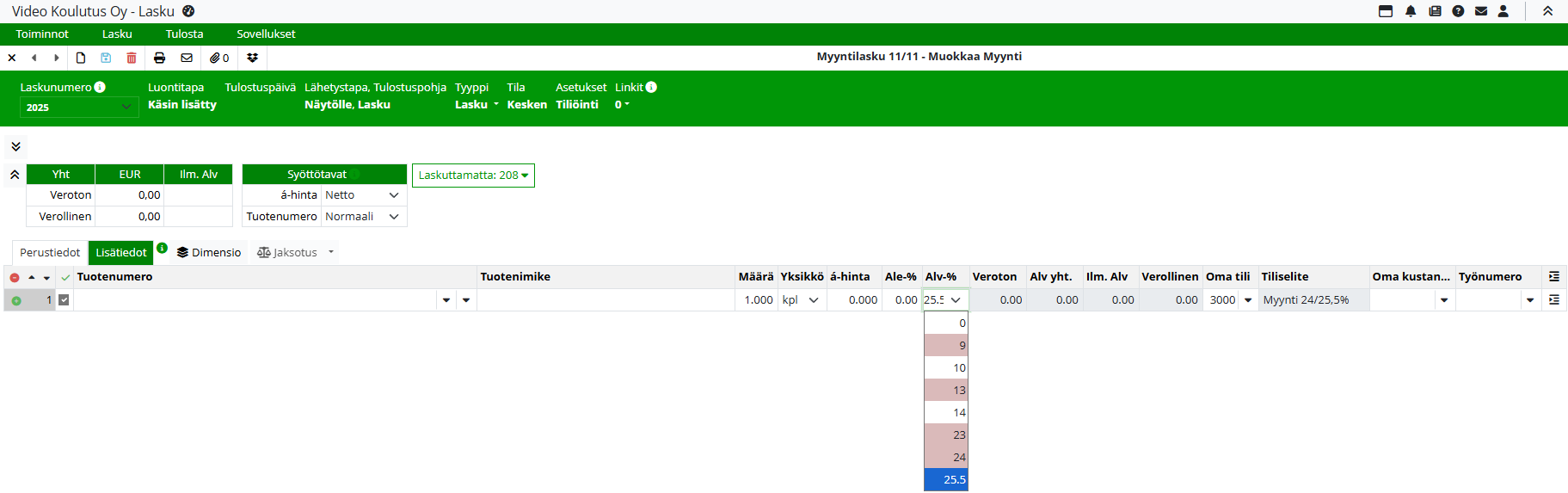Click the Tiliöinti settings link
1568x493 pixels.
576,104
